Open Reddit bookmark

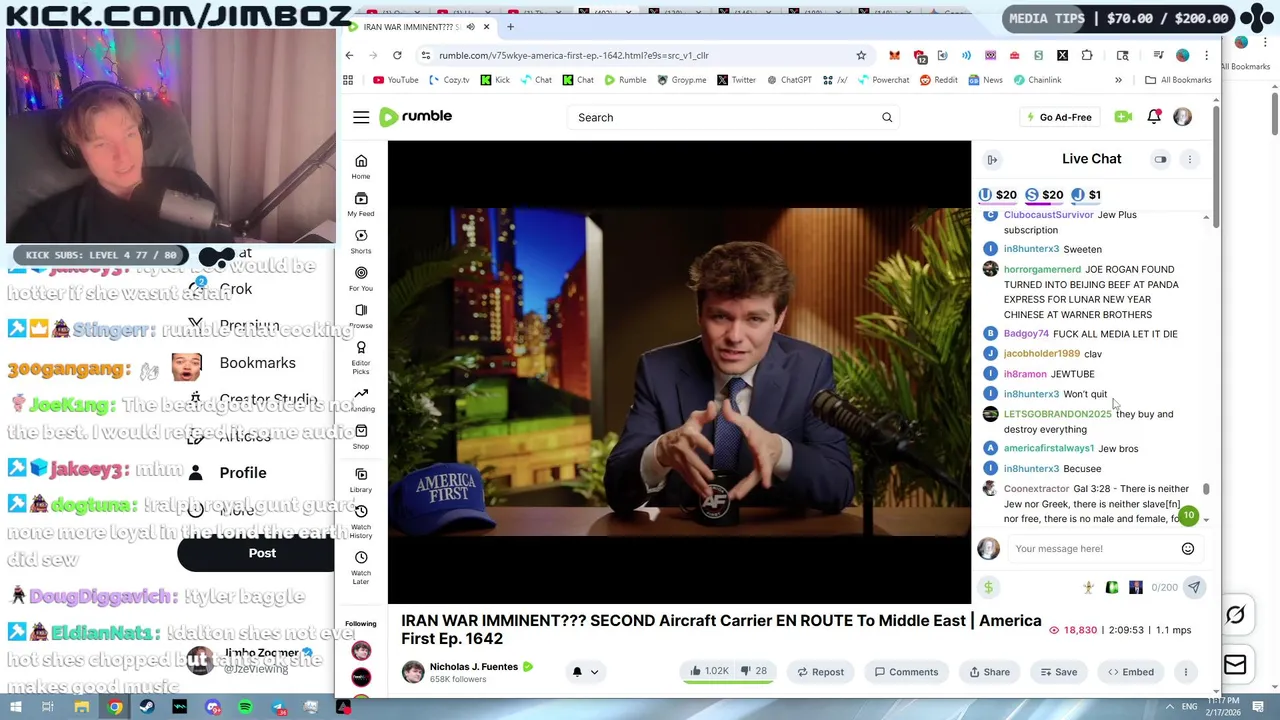939,80
